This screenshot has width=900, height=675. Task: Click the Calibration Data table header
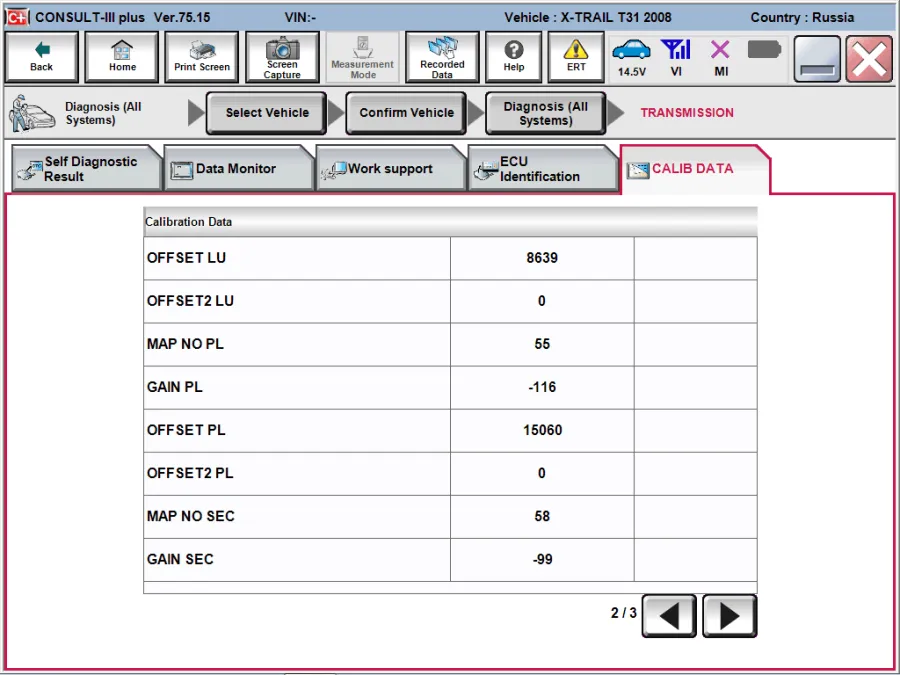450,222
